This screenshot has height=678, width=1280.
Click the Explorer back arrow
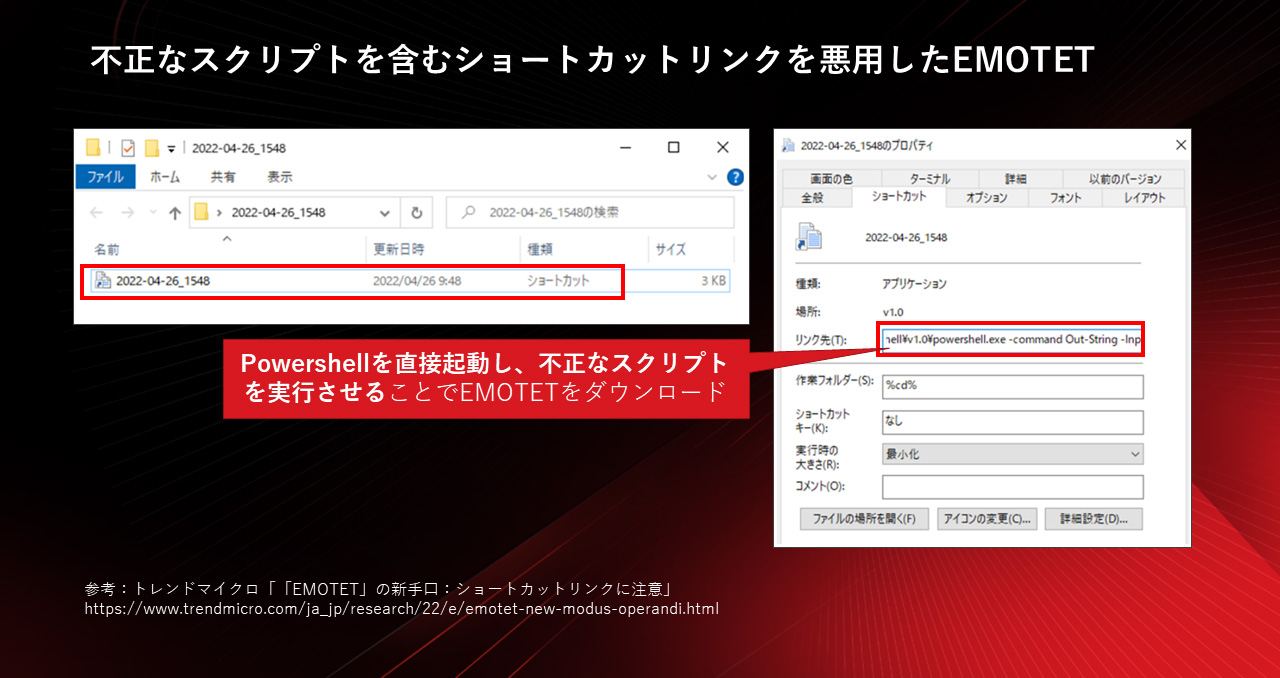coord(96,212)
